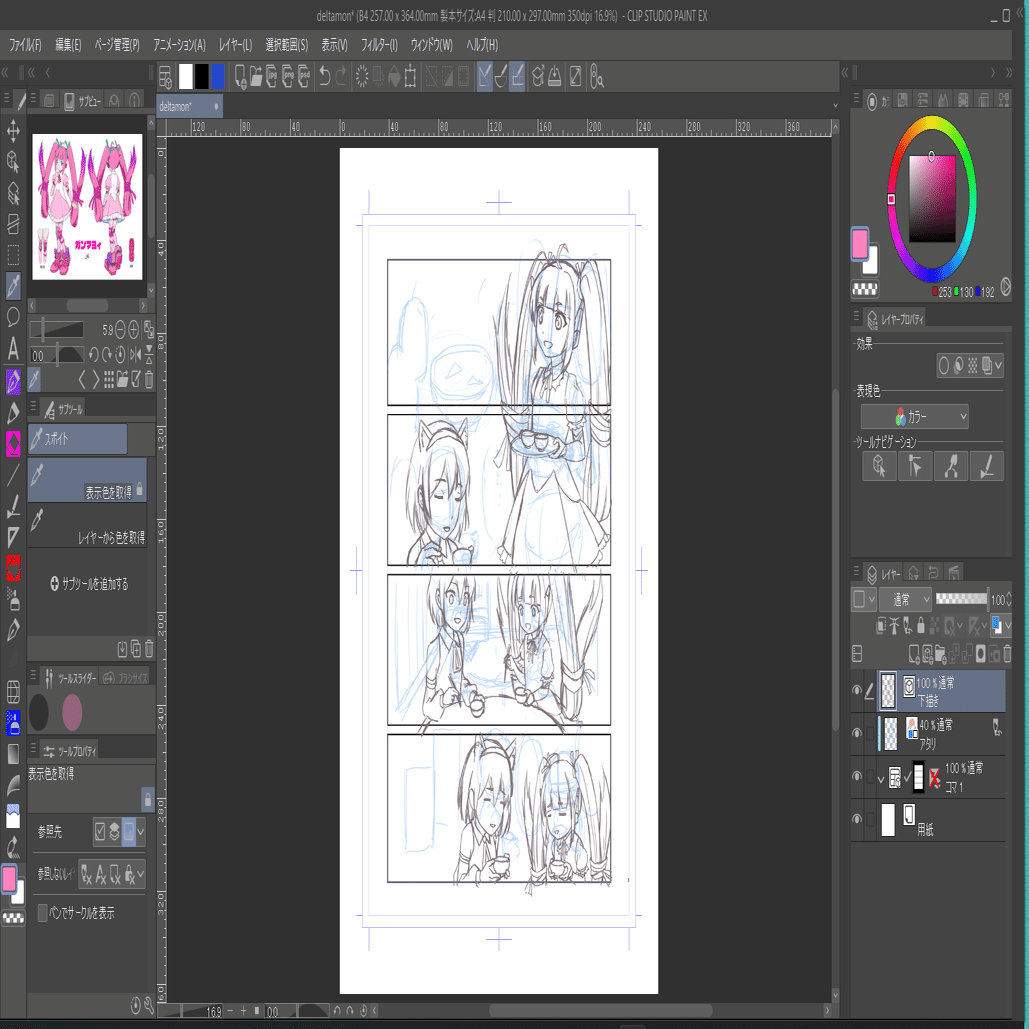Click the sub view reference image thumbnail
Image resolution: width=1029 pixels, height=1029 pixels.
(x=87, y=207)
